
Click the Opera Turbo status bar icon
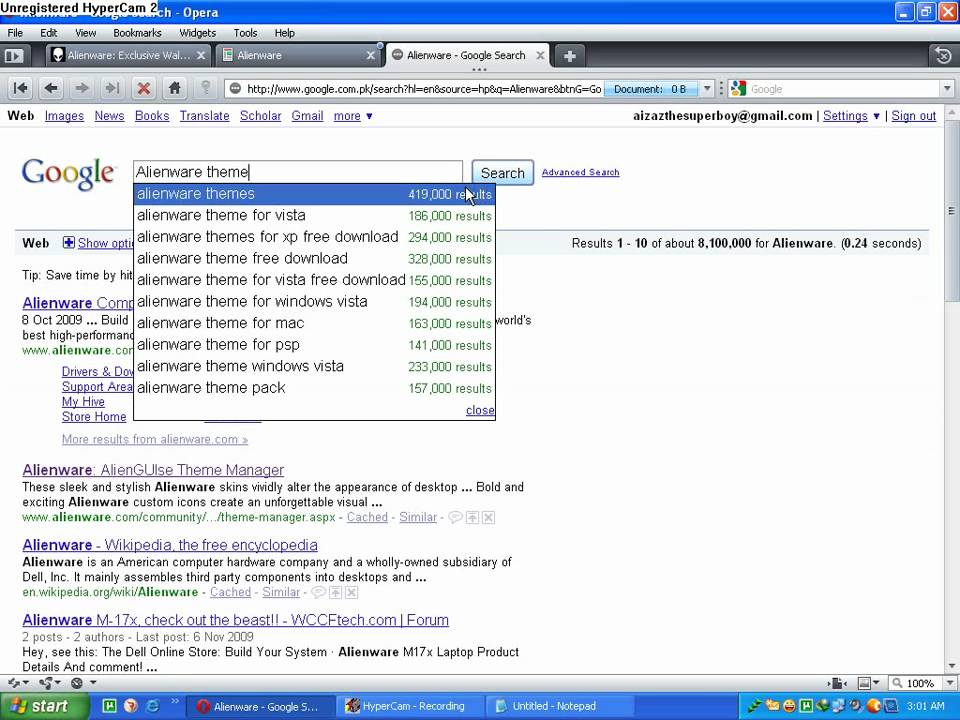tap(77, 682)
